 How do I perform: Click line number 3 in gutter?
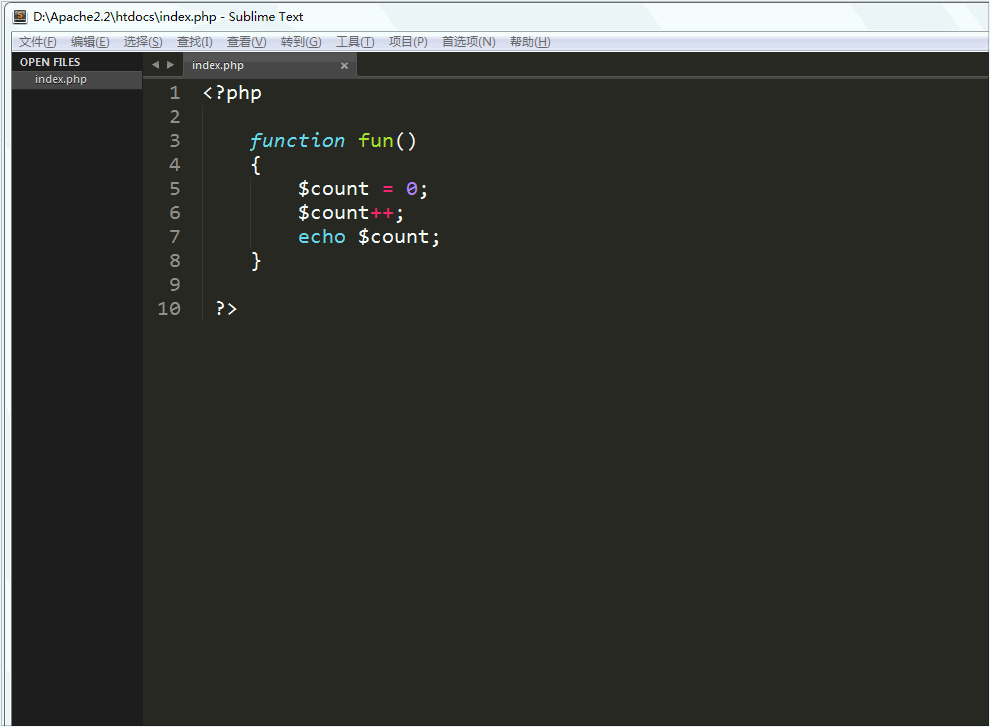(175, 140)
